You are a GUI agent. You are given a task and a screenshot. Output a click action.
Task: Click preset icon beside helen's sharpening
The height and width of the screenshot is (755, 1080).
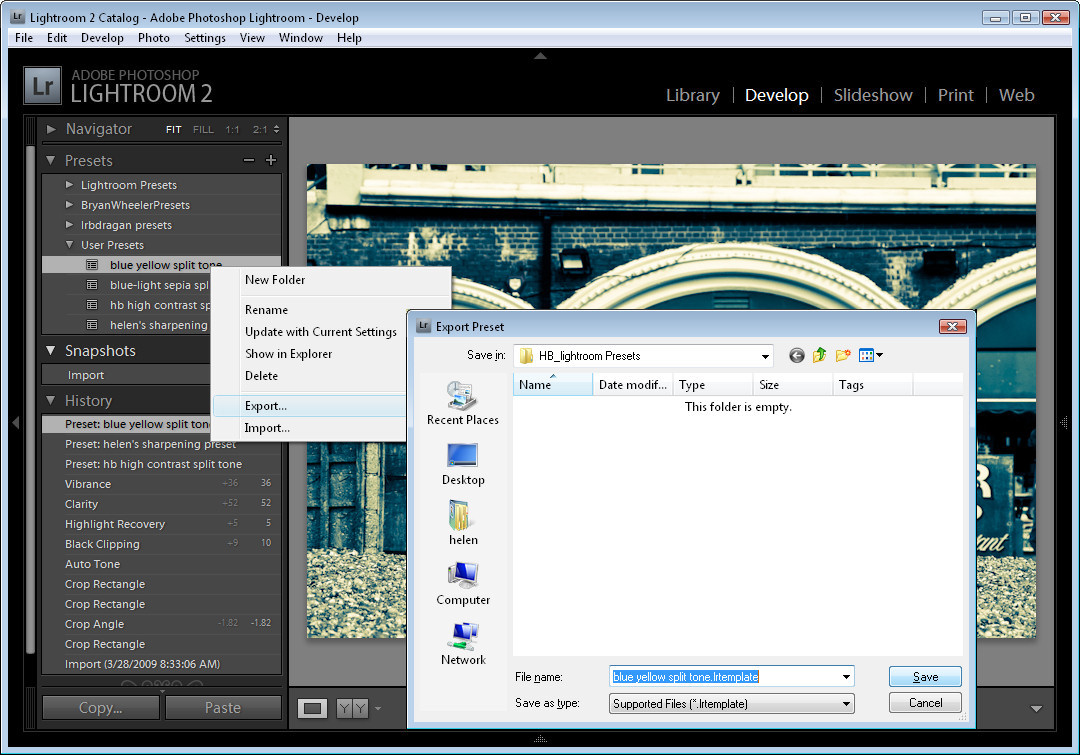click(92, 324)
